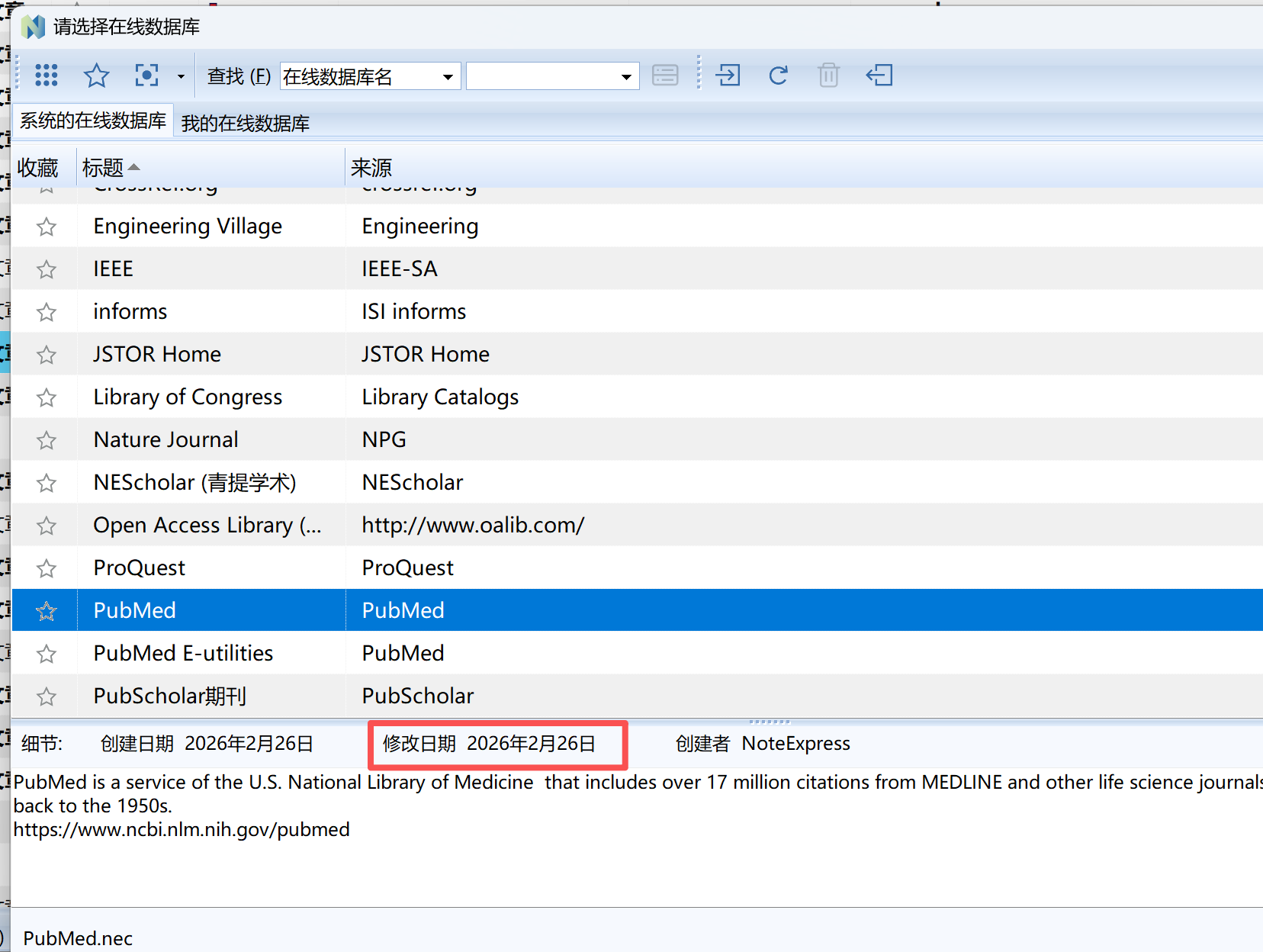
Task: Click the pubmed URL in description
Action: (182, 829)
